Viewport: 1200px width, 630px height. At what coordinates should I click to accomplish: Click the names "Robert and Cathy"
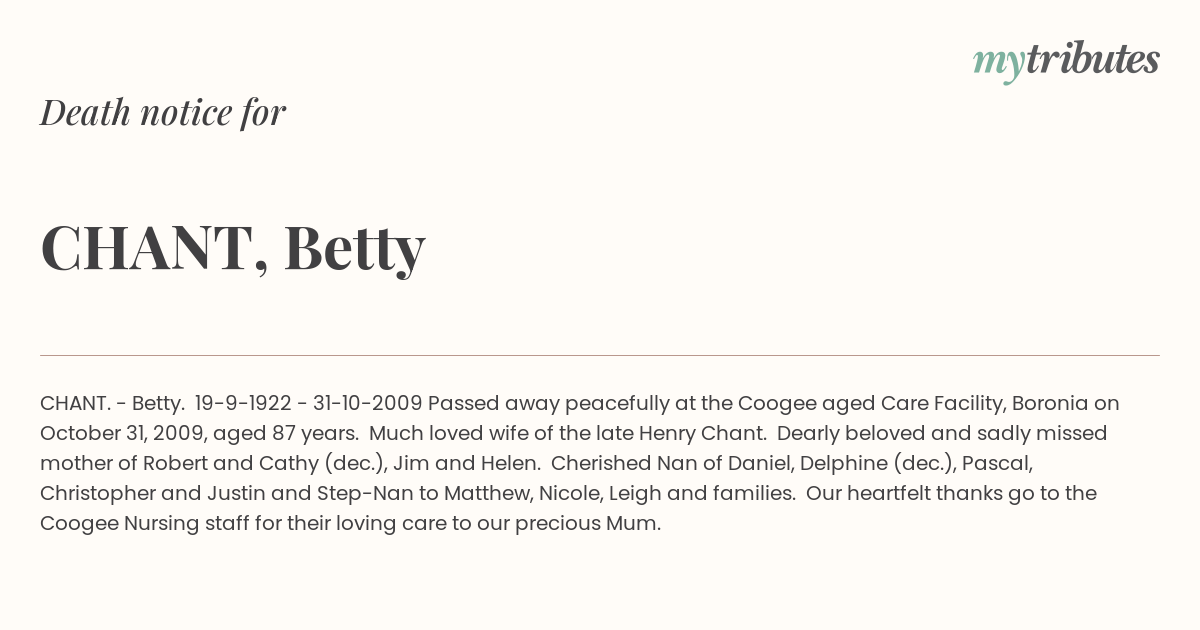[x=229, y=463]
